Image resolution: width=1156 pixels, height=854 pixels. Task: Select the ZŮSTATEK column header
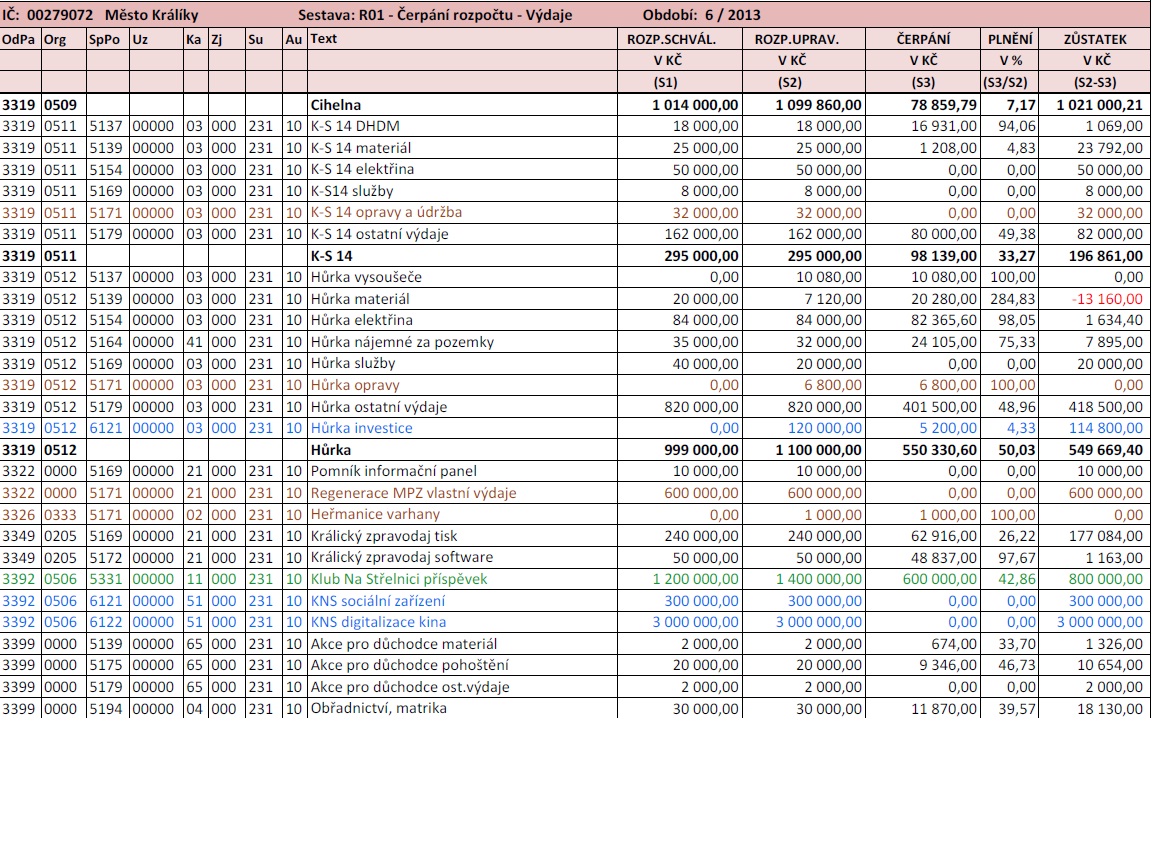pyautogui.click(x=1096, y=39)
